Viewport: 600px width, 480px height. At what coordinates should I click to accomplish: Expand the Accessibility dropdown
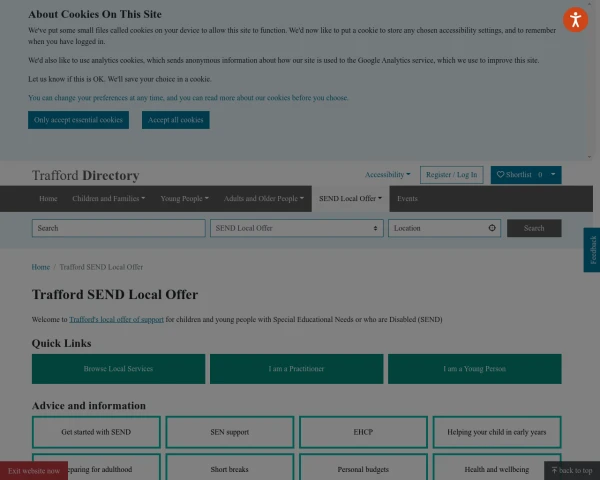[x=387, y=175]
